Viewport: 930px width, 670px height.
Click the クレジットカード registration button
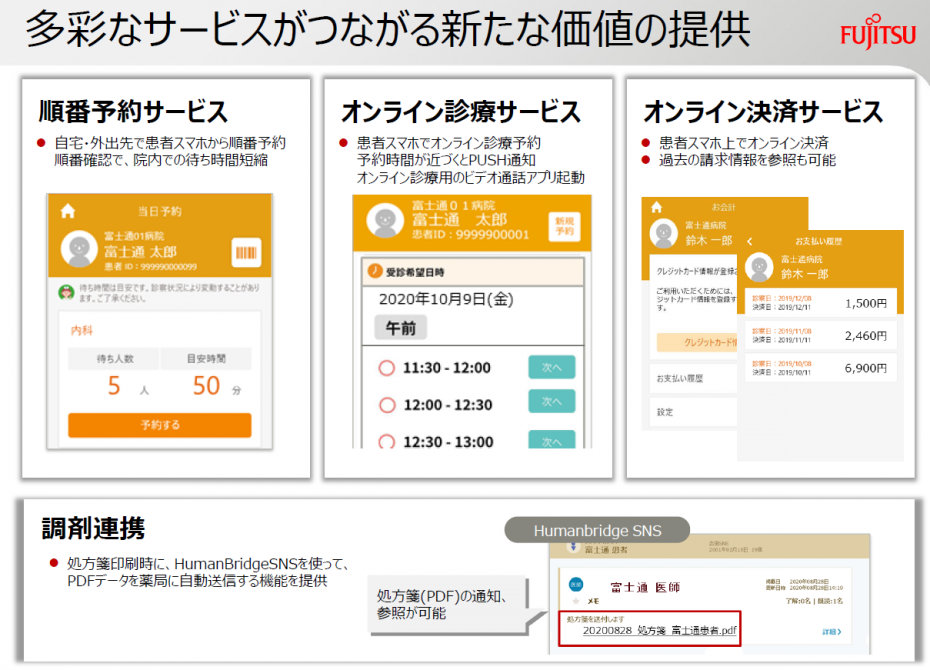(x=697, y=342)
